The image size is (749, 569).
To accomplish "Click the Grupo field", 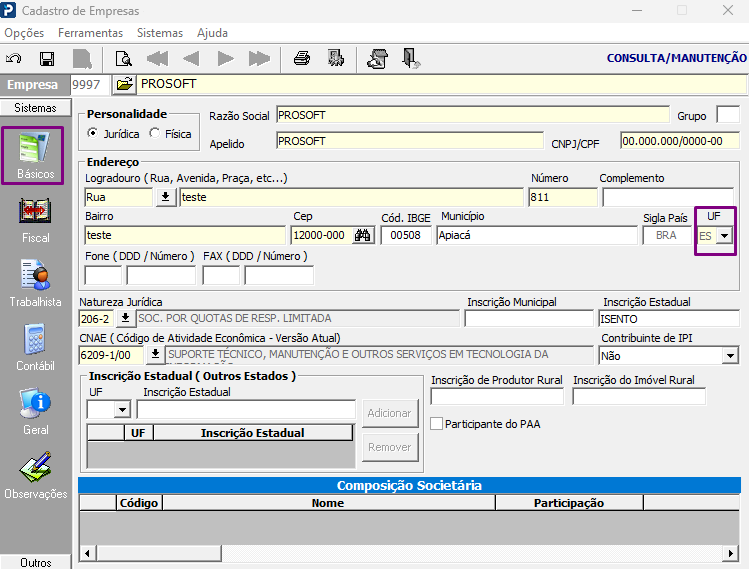I will click(728, 115).
